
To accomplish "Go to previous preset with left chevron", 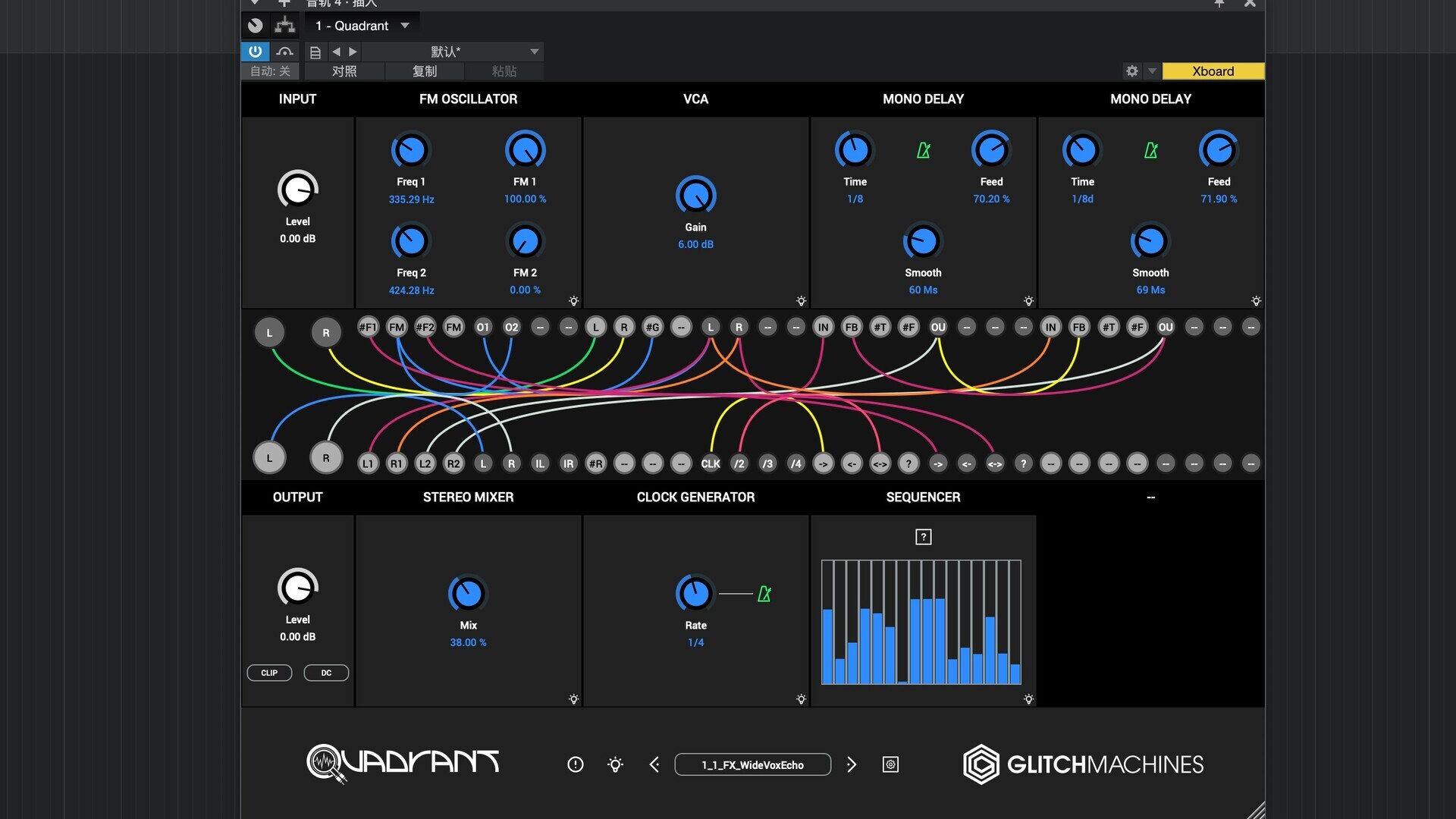I will pyautogui.click(x=654, y=764).
